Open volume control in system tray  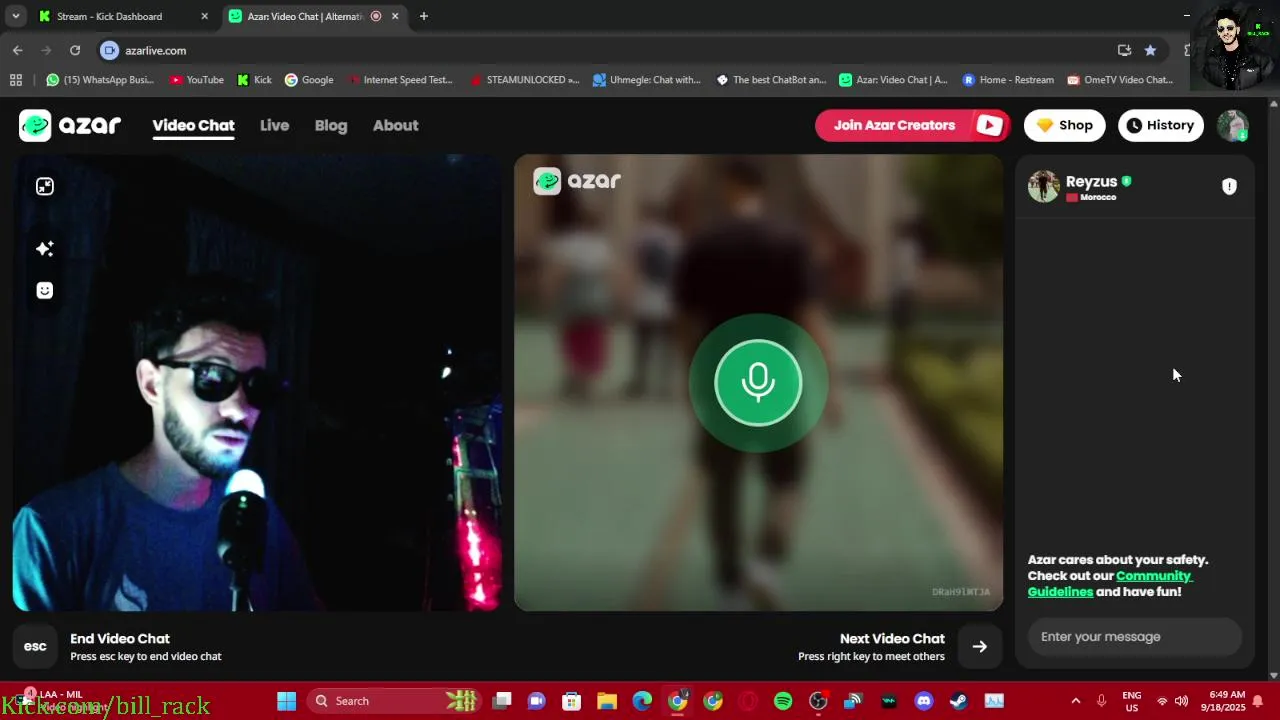click(1181, 701)
